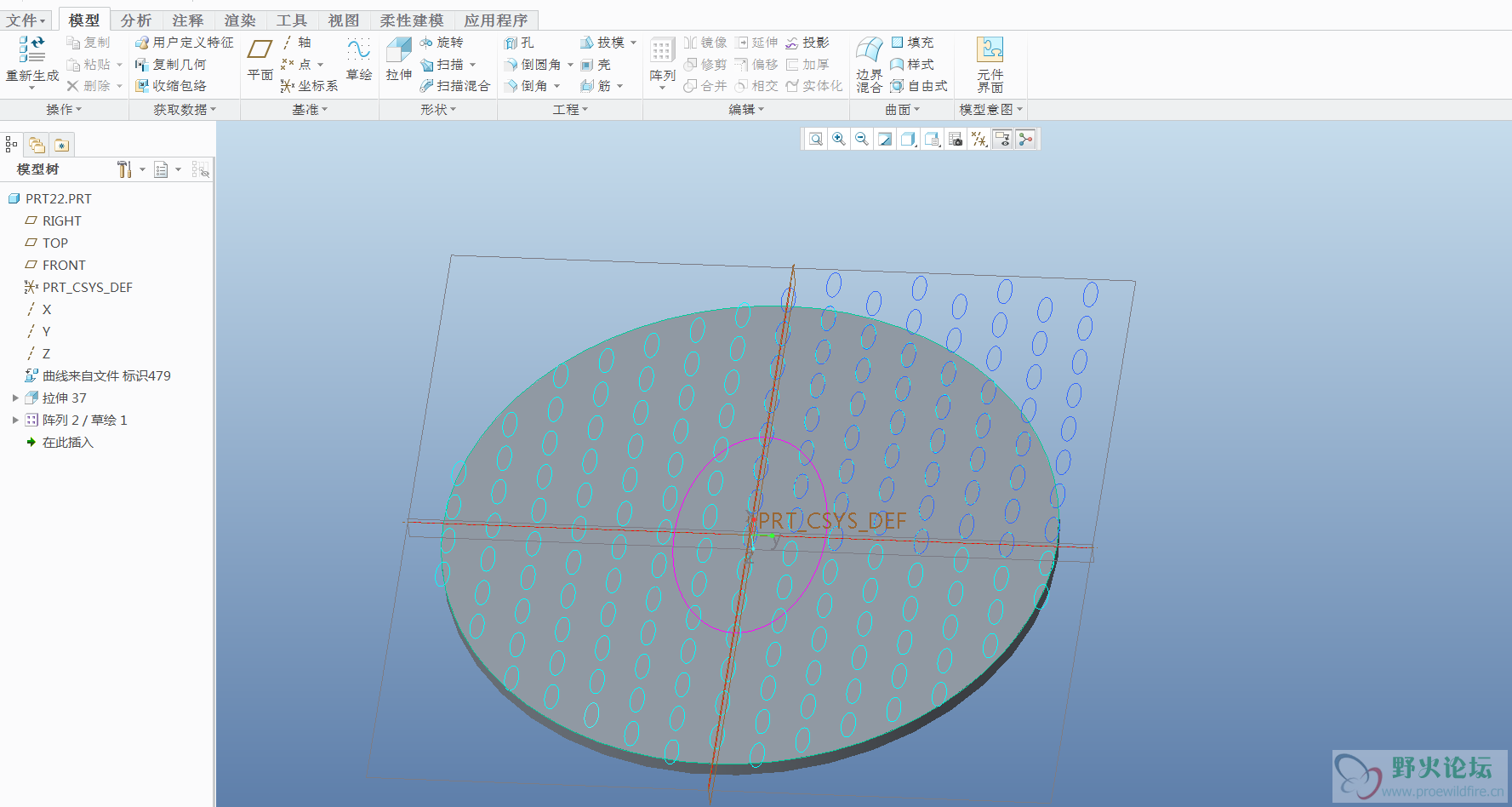The width and height of the screenshot is (1512, 807).
Task: Click the Repaint view icon
Action: [885, 140]
